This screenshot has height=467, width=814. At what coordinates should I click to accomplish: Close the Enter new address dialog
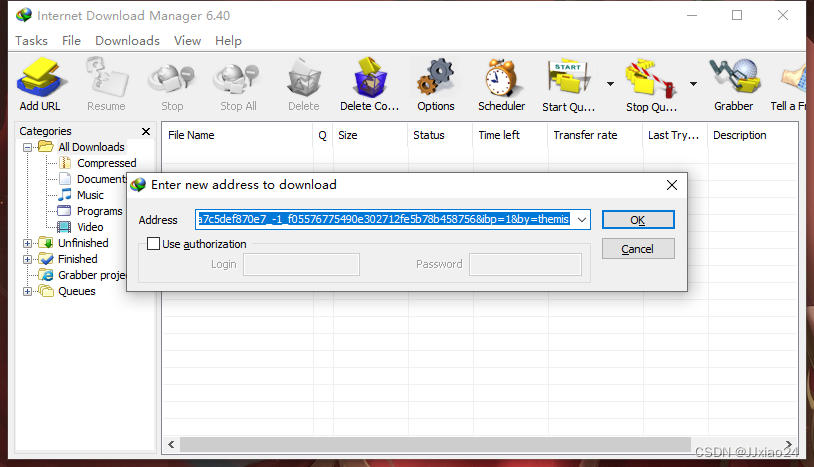[x=672, y=185]
